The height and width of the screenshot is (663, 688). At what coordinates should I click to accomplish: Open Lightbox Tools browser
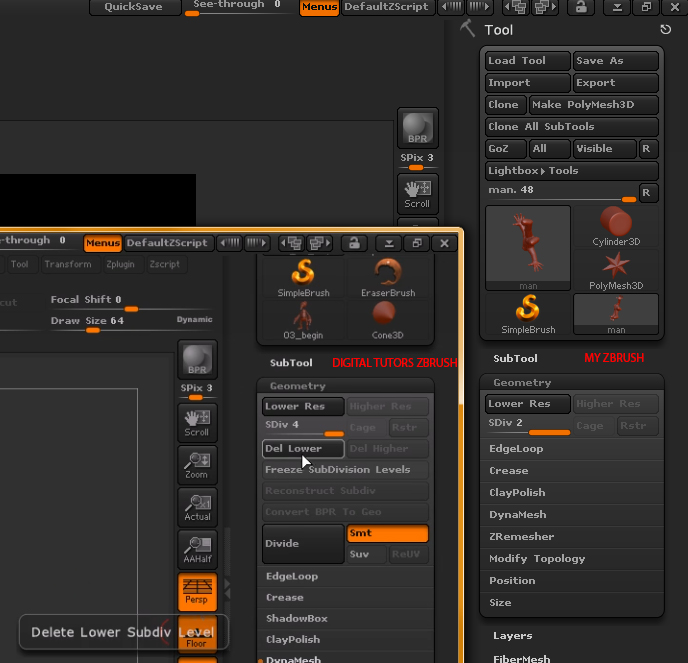point(572,171)
